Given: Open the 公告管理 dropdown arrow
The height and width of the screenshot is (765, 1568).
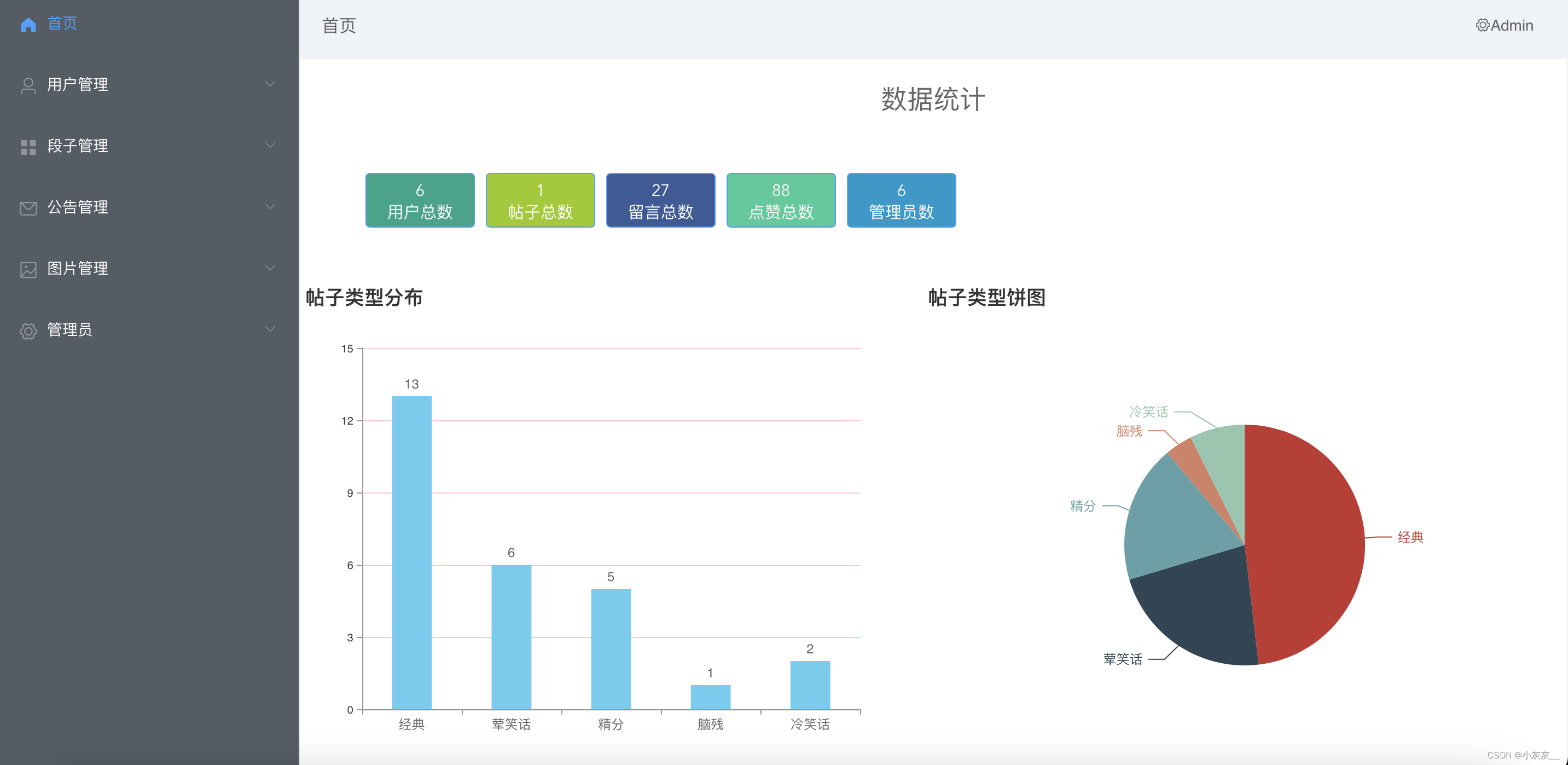Looking at the screenshot, I should click(x=270, y=206).
